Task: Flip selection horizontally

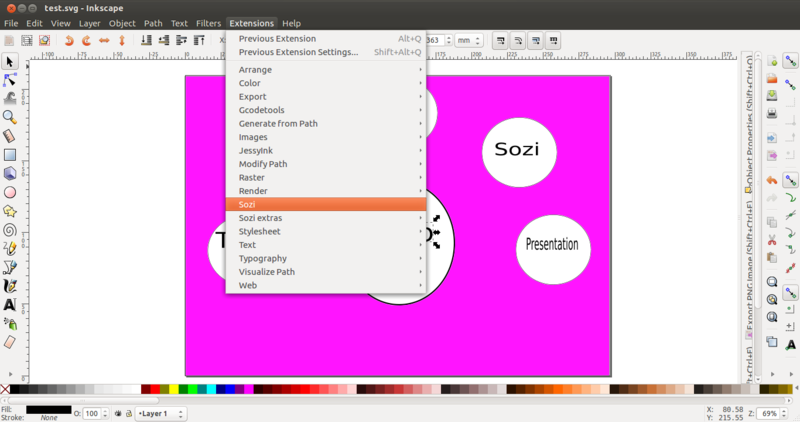Action: (104, 40)
